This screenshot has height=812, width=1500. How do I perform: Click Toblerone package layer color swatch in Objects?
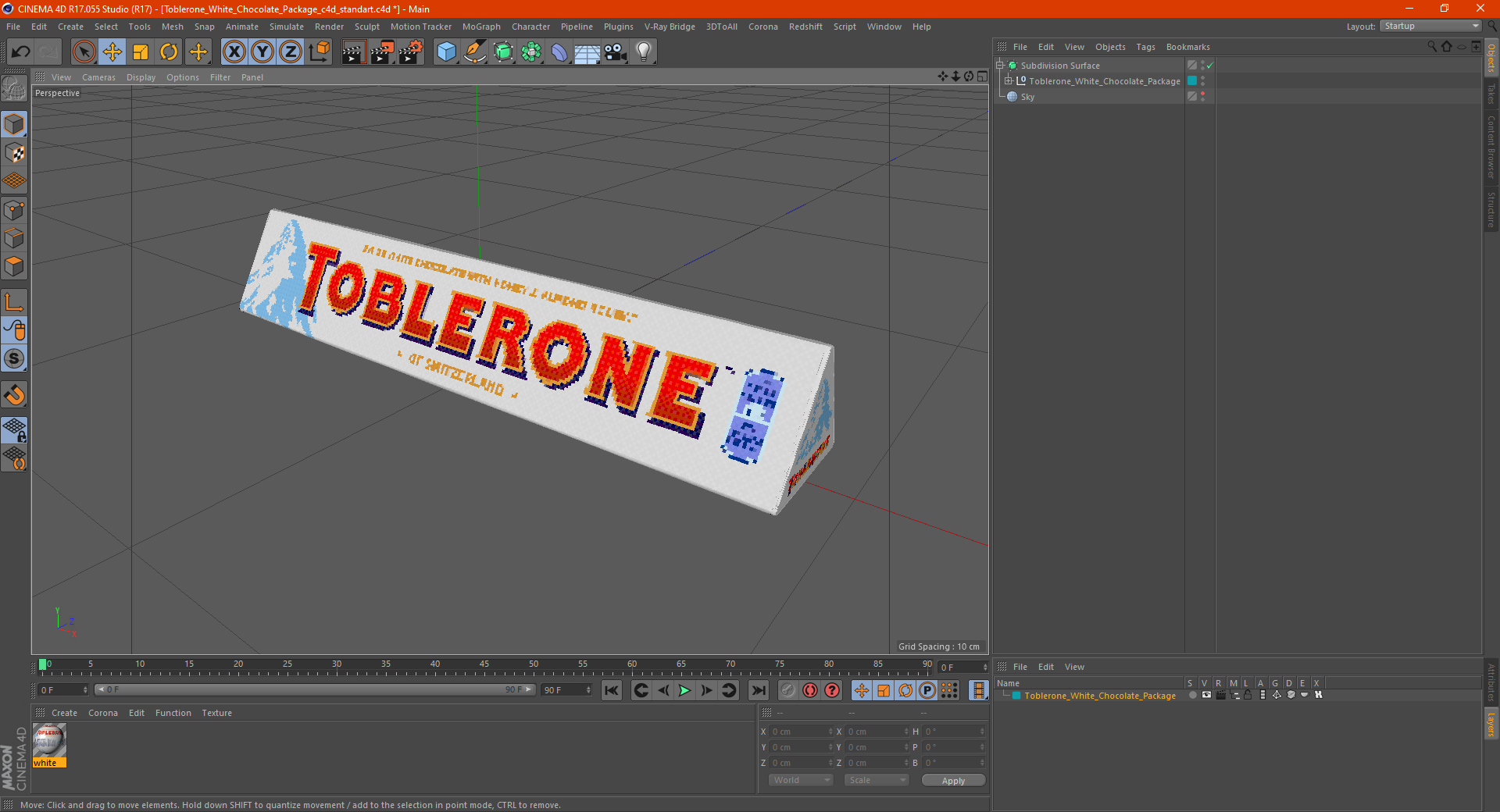[x=1192, y=80]
